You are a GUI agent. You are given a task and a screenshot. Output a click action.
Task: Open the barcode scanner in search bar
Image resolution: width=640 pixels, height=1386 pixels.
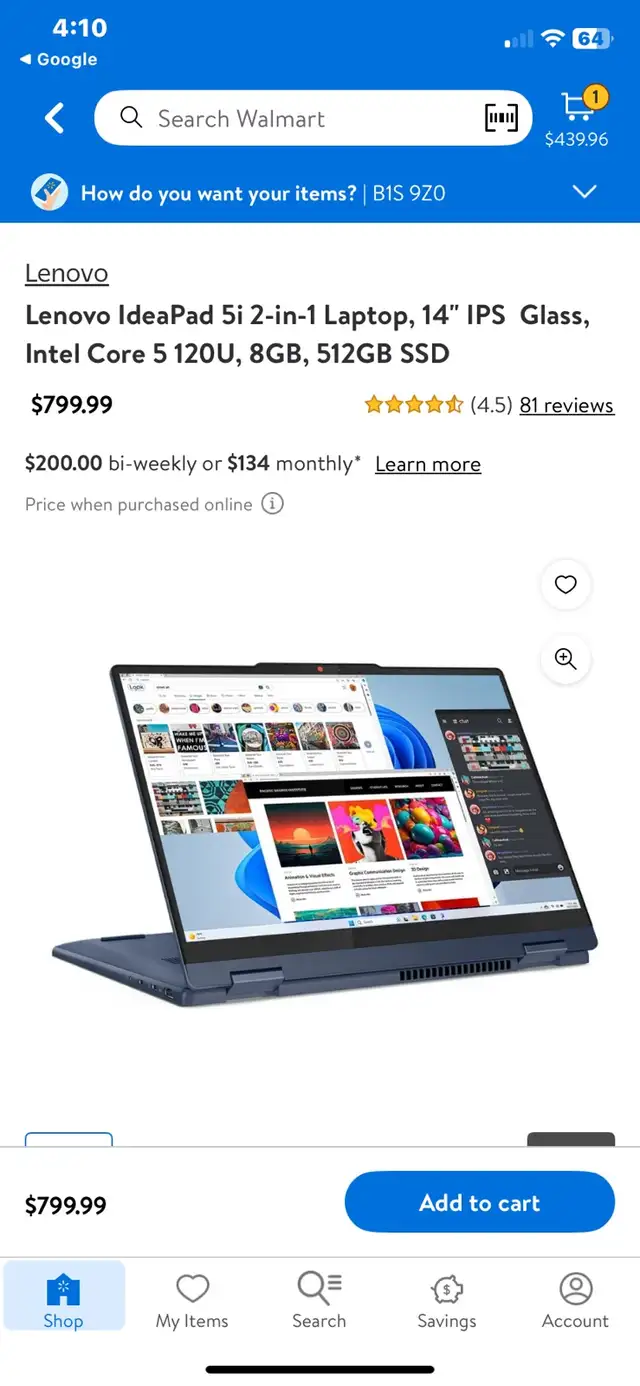pos(501,118)
